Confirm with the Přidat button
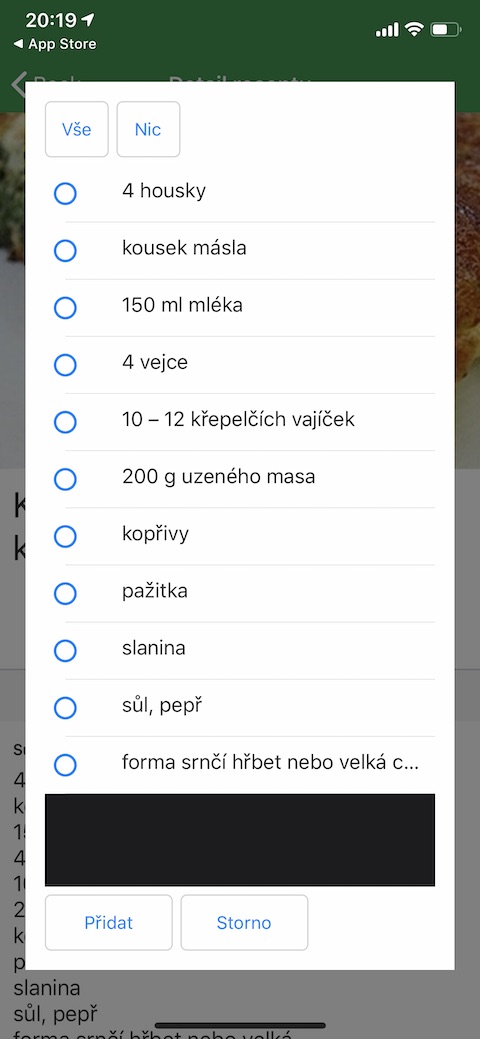This screenshot has width=480, height=1039. [x=109, y=922]
